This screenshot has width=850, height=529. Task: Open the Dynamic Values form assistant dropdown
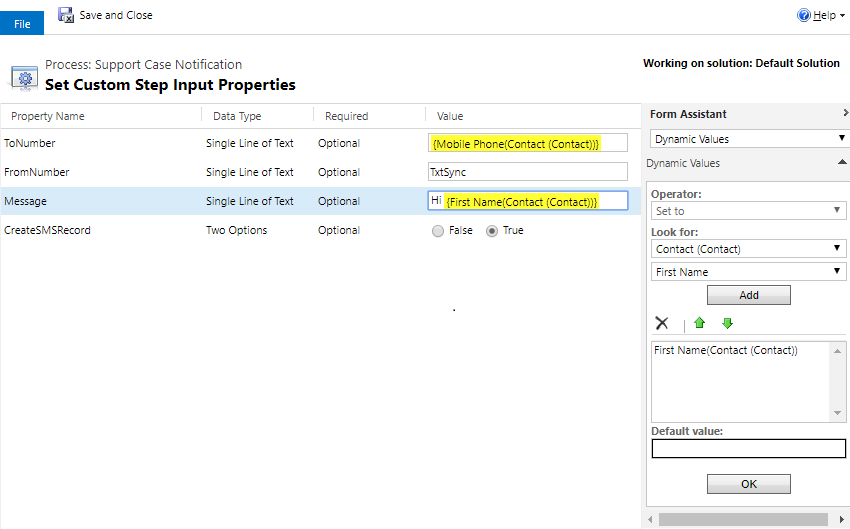click(748, 139)
